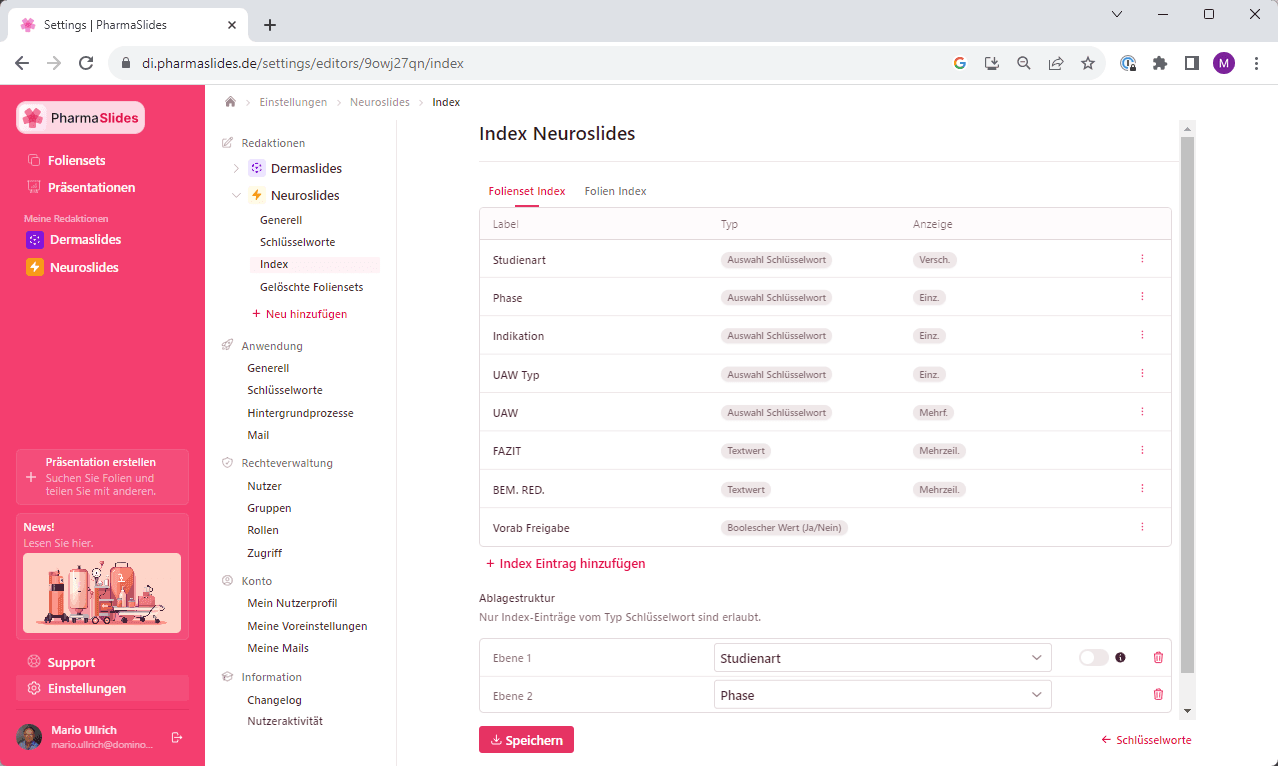Select the Dermaslides icon under Meine Redaktionen
The height and width of the screenshot is (766, 1278).
click(32, 239)
